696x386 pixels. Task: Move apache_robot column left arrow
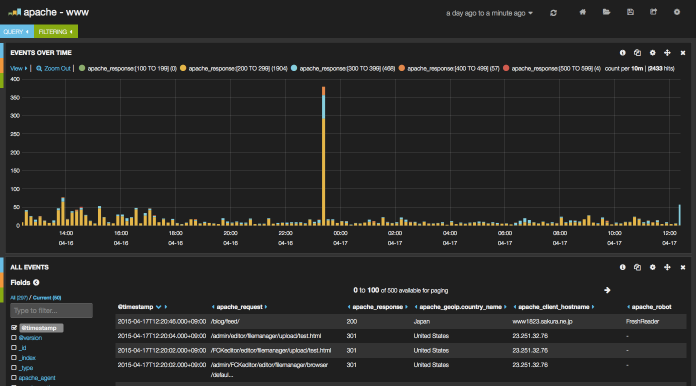629,307
